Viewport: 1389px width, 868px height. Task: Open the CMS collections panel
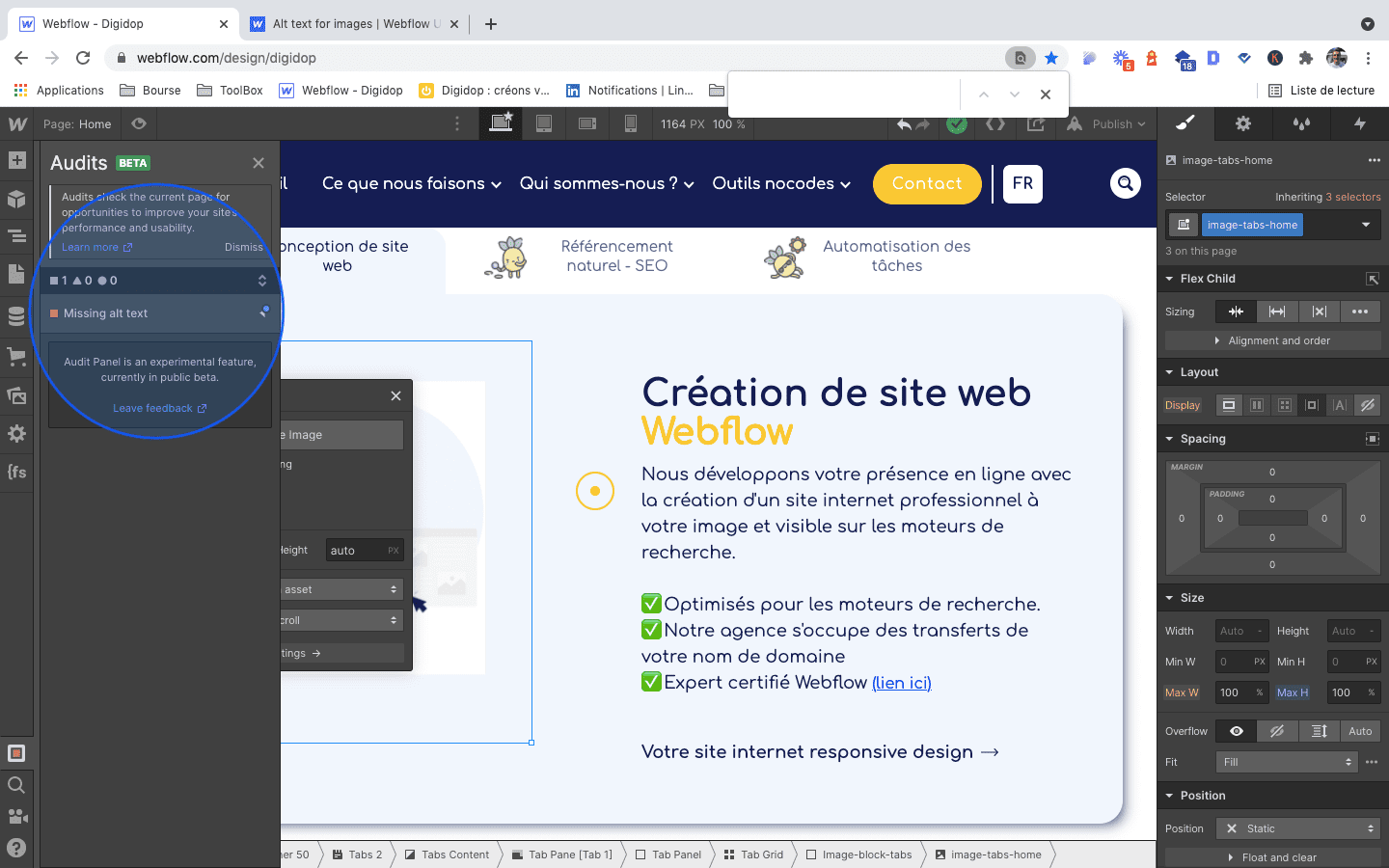coord(16,315)
